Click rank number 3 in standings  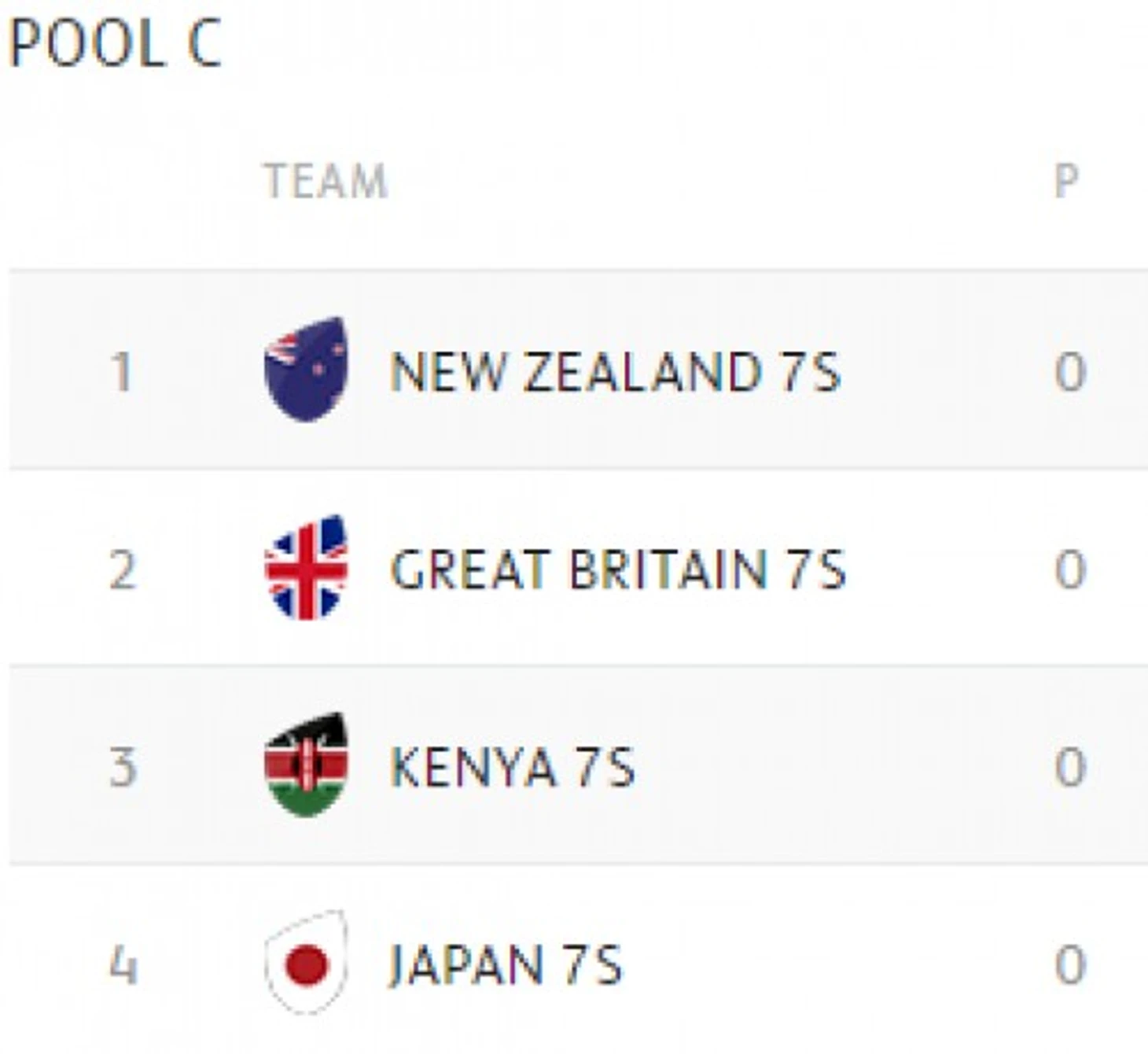click(122, 767)
